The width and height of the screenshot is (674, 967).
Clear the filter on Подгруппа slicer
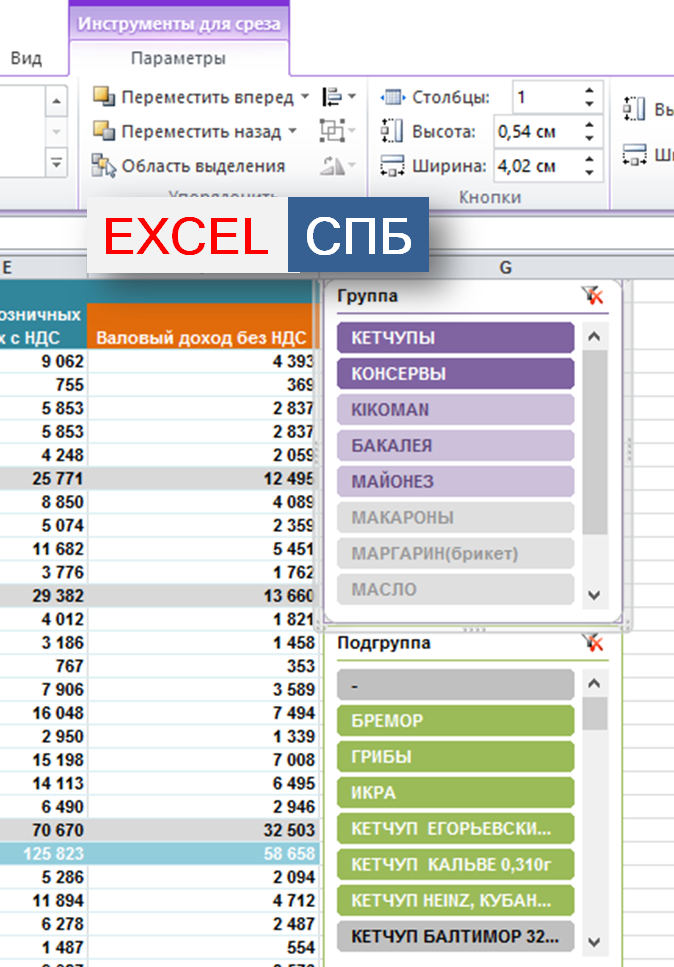pyautogui.click(x=593, y=643)
